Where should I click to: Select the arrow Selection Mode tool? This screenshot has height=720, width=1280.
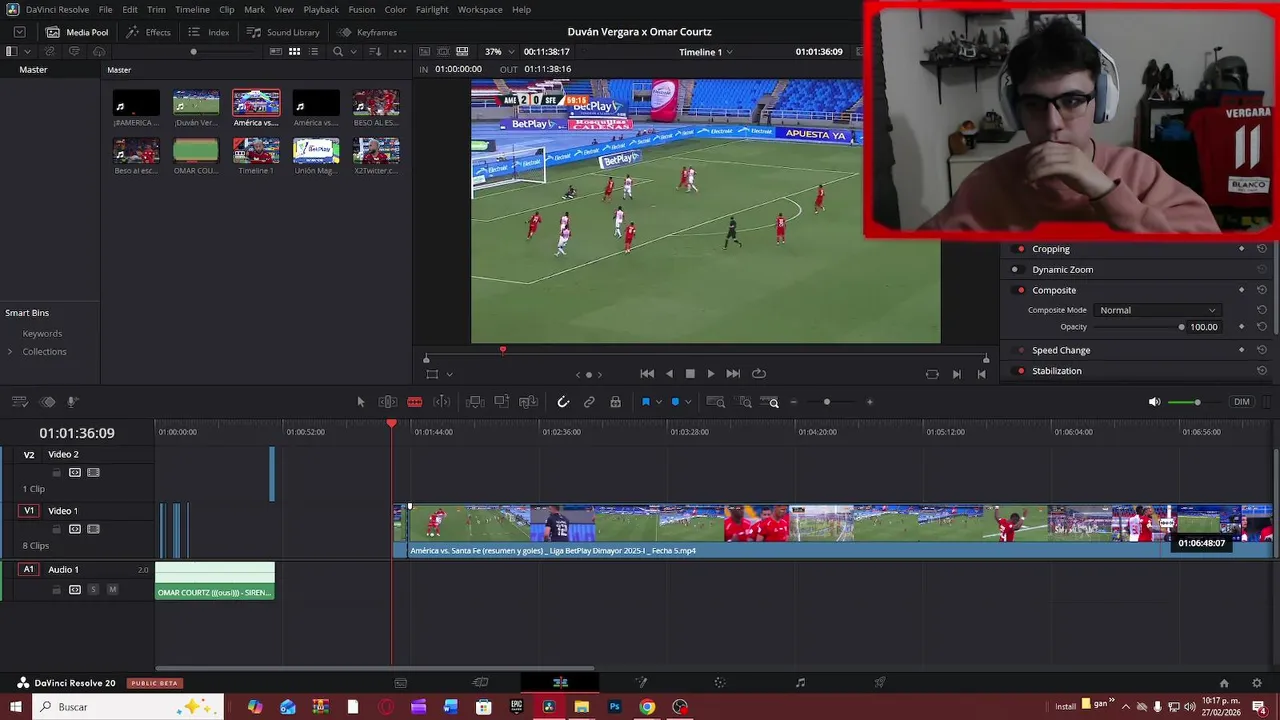coord(361,402)
